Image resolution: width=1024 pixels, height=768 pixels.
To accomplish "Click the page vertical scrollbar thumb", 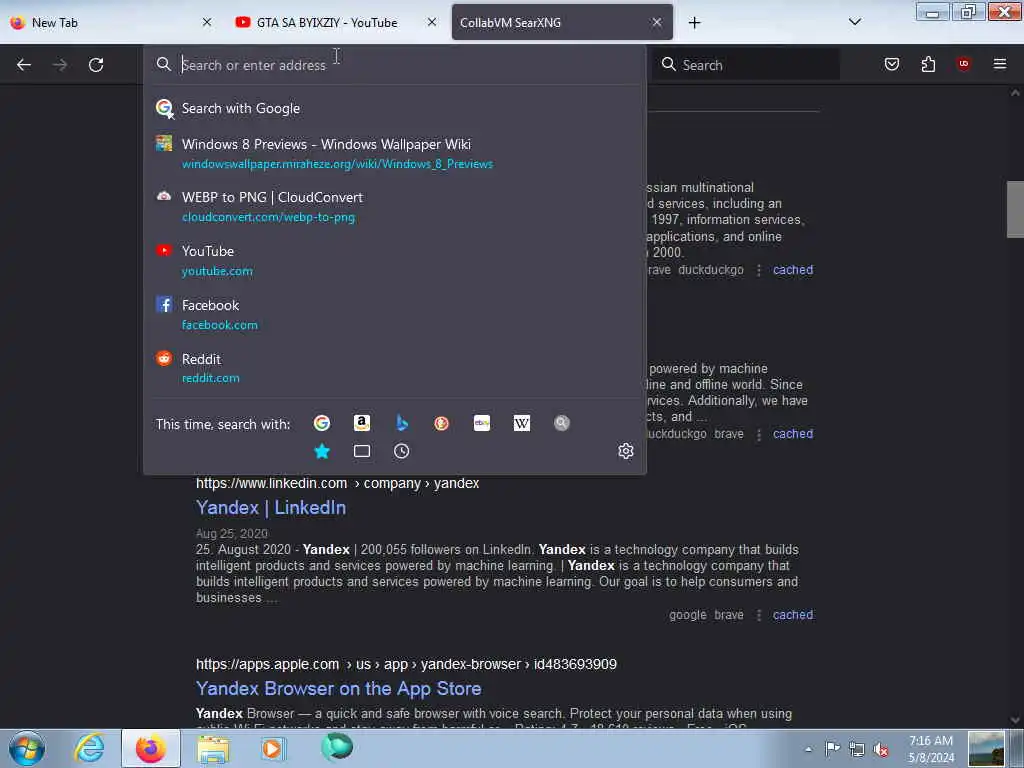I will [x=1015, y=209].
